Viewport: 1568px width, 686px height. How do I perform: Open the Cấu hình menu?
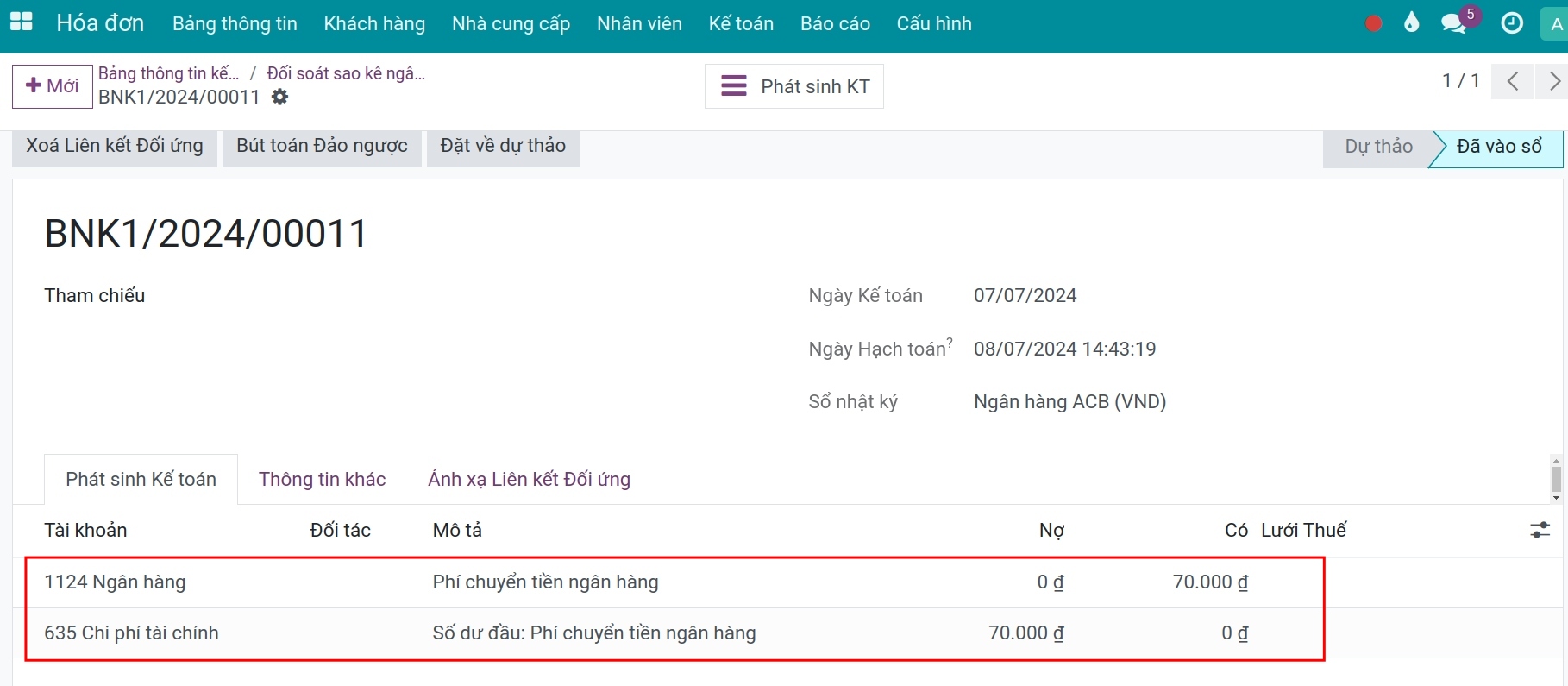[934, 24]
